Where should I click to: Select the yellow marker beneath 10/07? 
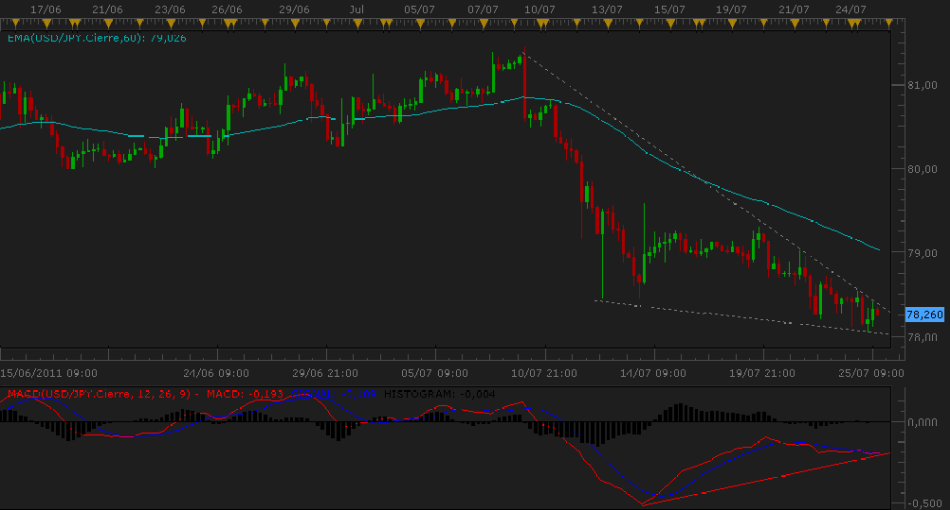point(540,22)
